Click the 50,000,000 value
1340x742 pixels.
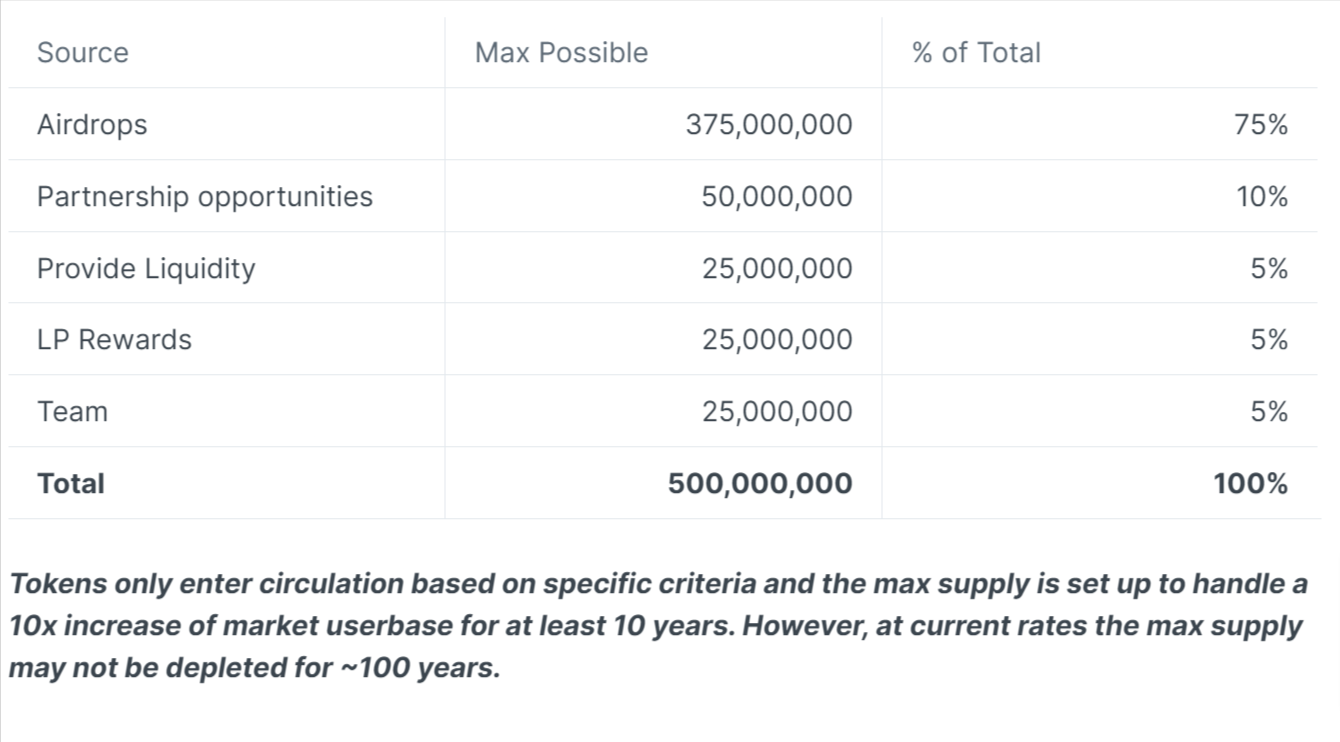[x=777, y=196]
